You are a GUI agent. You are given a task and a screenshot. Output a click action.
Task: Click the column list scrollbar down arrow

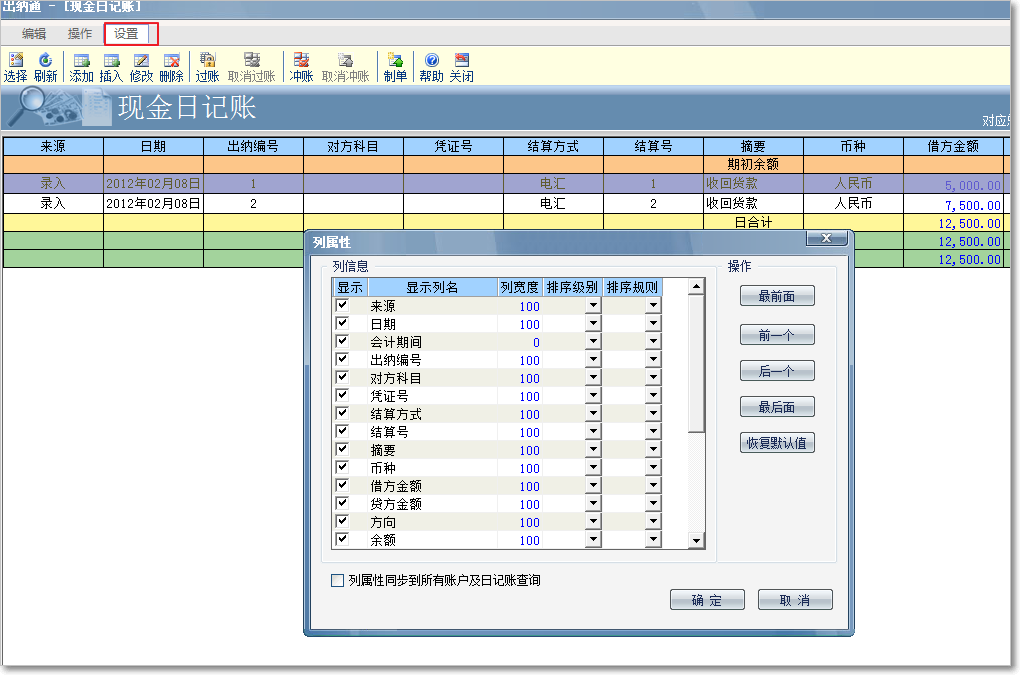(697, 541)
